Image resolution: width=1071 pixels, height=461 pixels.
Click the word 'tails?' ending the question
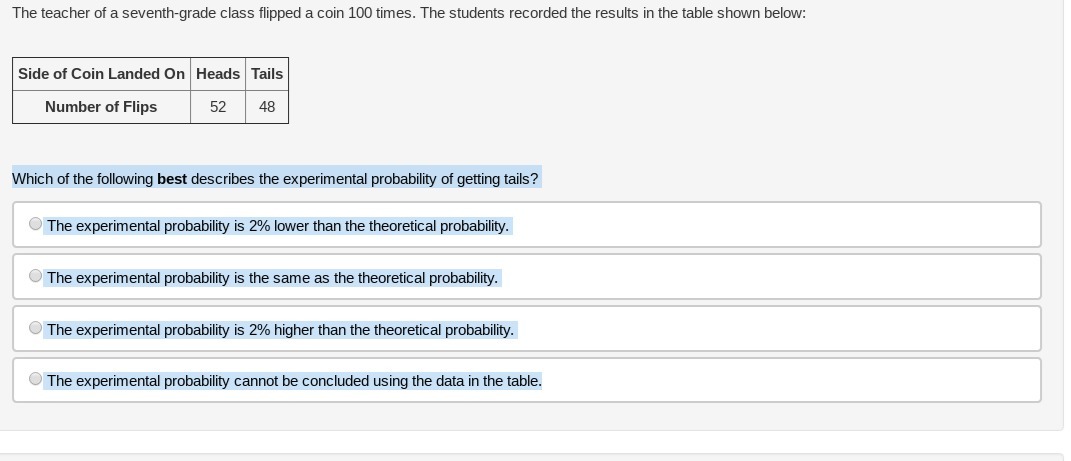[x=521, y=179]
